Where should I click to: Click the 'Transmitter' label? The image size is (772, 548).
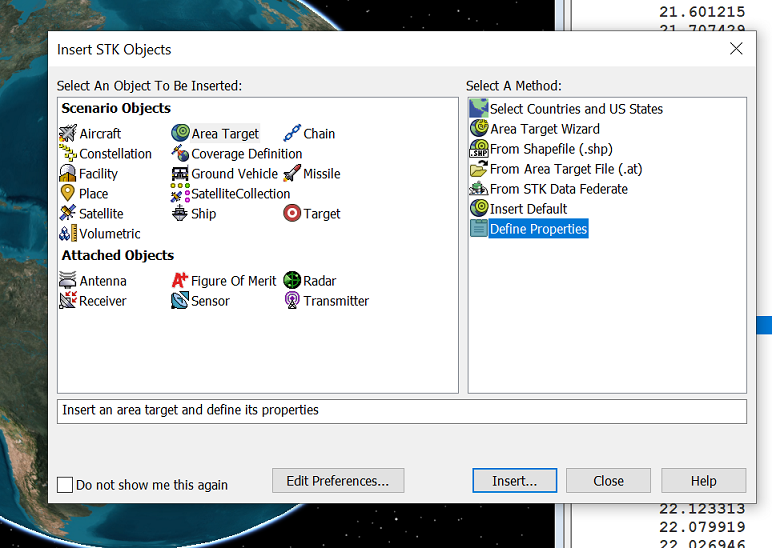pos(336,301)
